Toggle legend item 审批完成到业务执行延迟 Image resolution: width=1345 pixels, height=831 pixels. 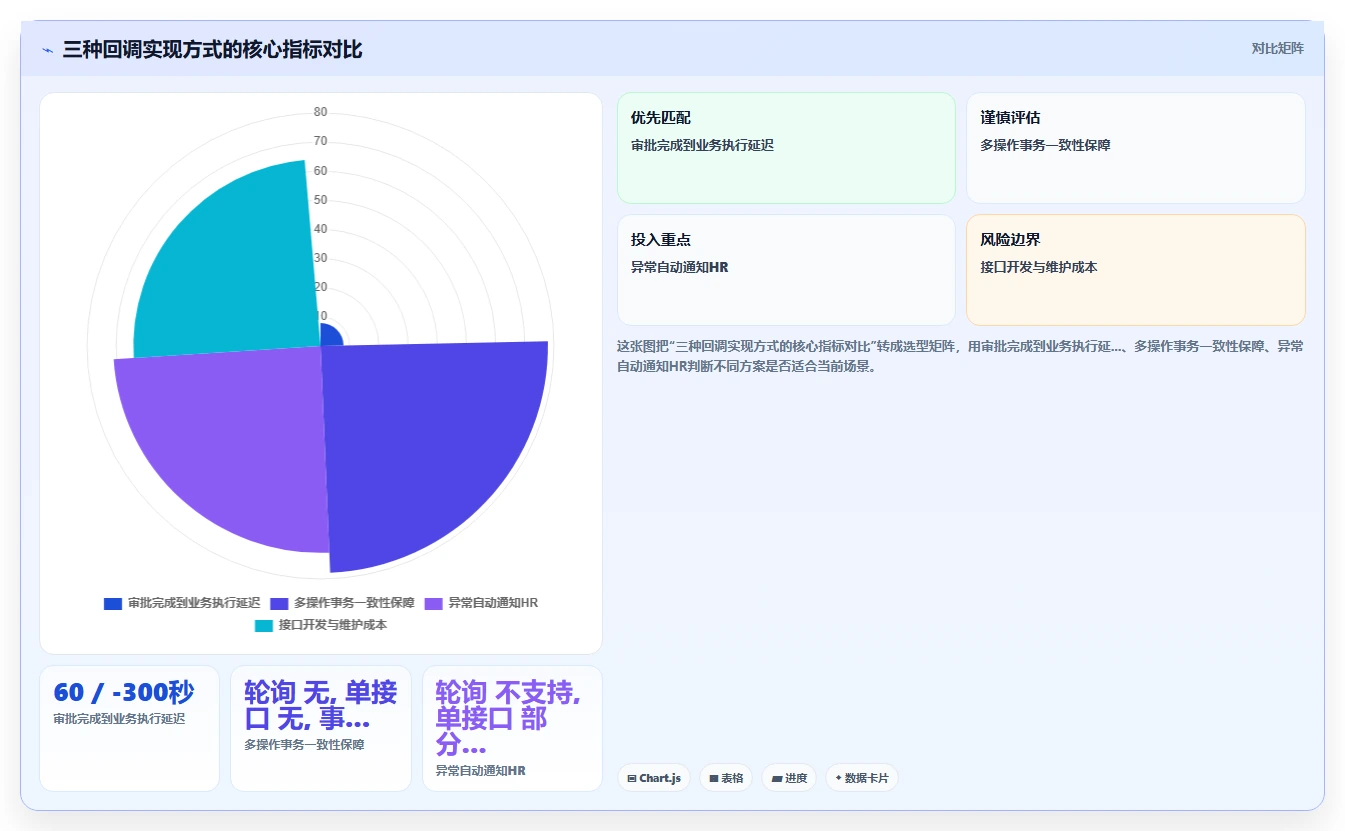(182, 603)
